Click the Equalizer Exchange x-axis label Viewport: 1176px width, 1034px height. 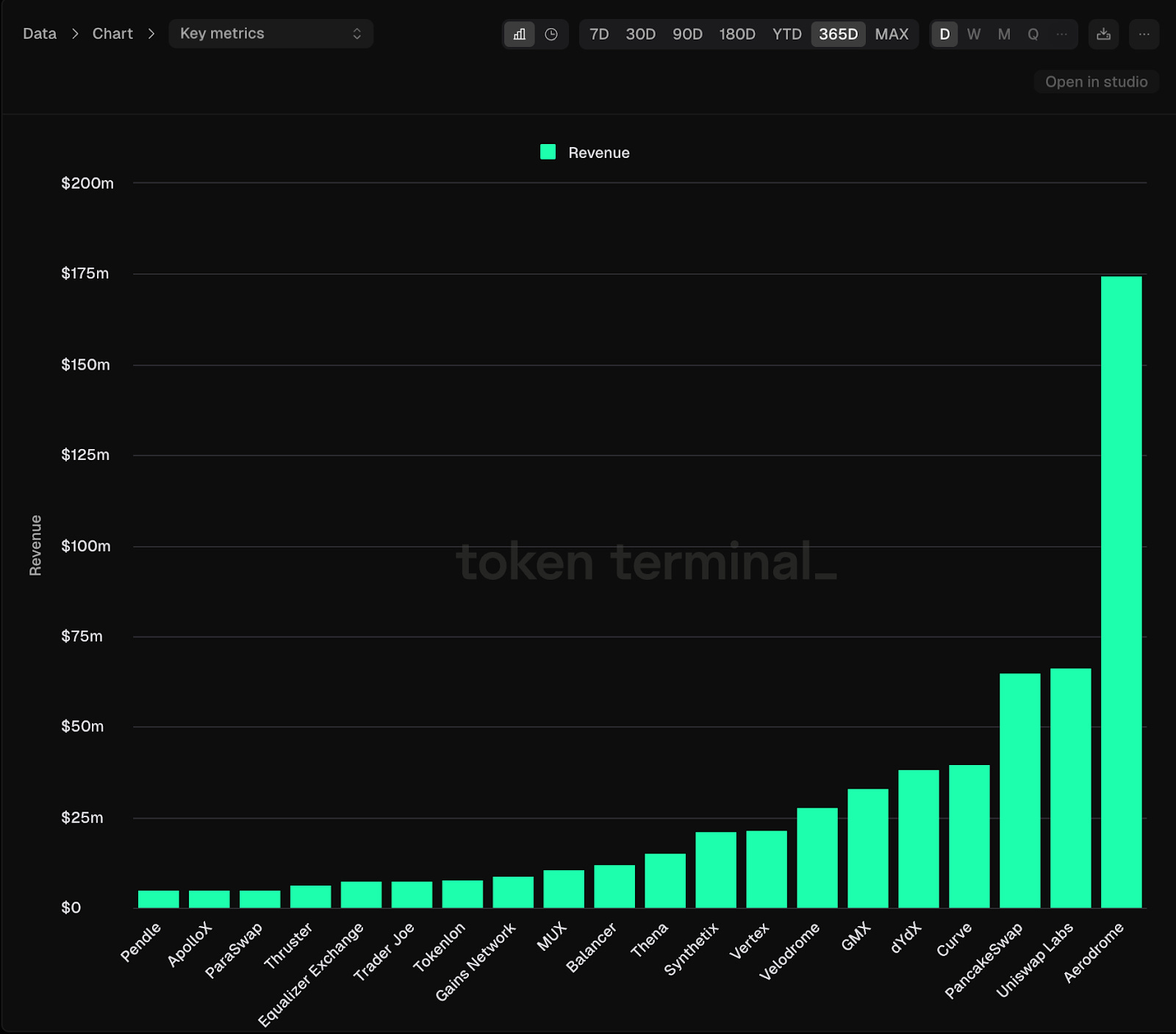coord(311,974)
